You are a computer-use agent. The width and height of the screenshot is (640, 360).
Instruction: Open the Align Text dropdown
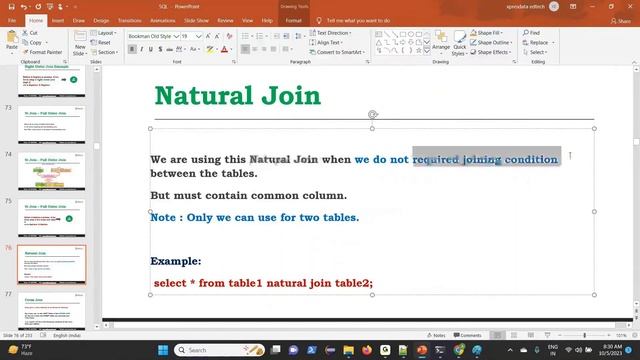[x=326, y=42]
